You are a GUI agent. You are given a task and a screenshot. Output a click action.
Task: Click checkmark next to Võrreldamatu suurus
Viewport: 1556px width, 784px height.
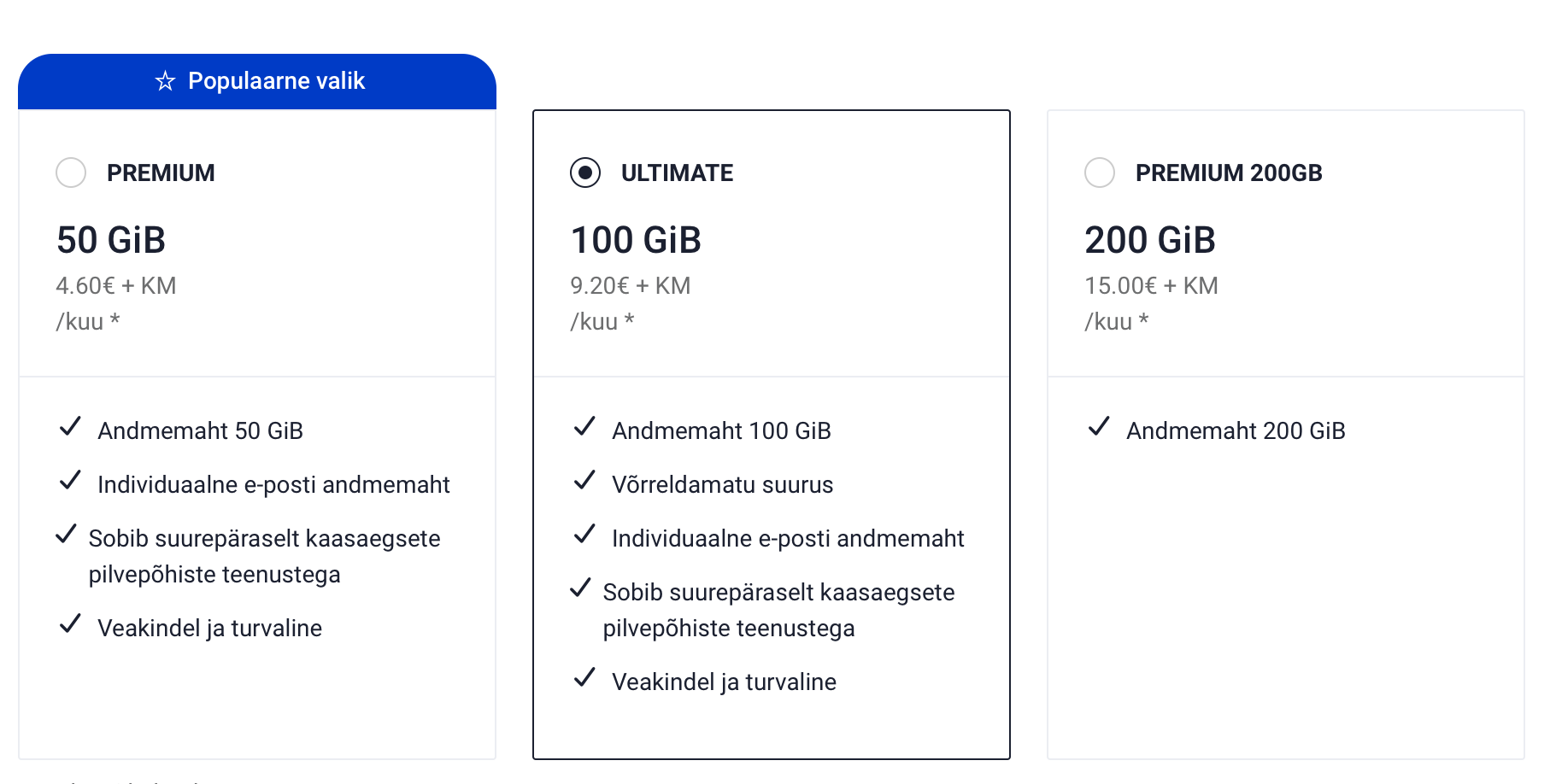(x=584, y=480)
